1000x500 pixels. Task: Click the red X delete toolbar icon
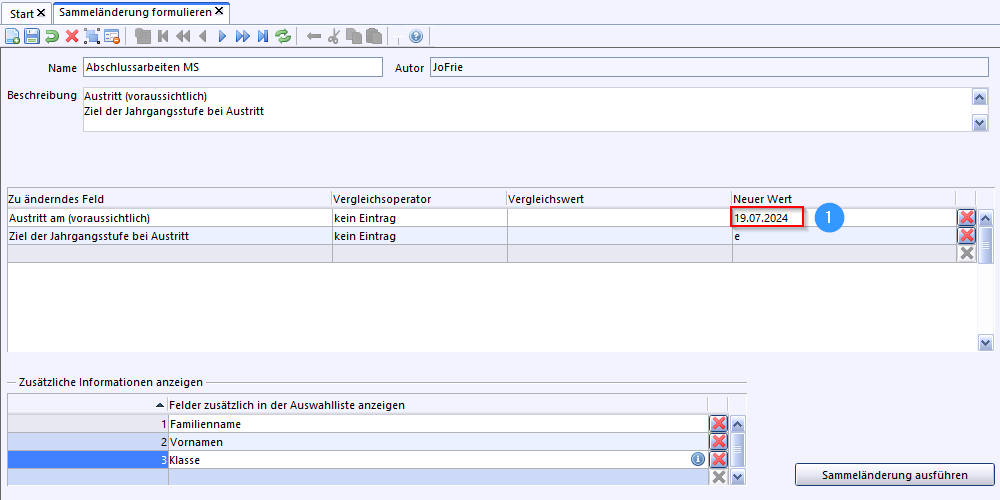[72, 36]
